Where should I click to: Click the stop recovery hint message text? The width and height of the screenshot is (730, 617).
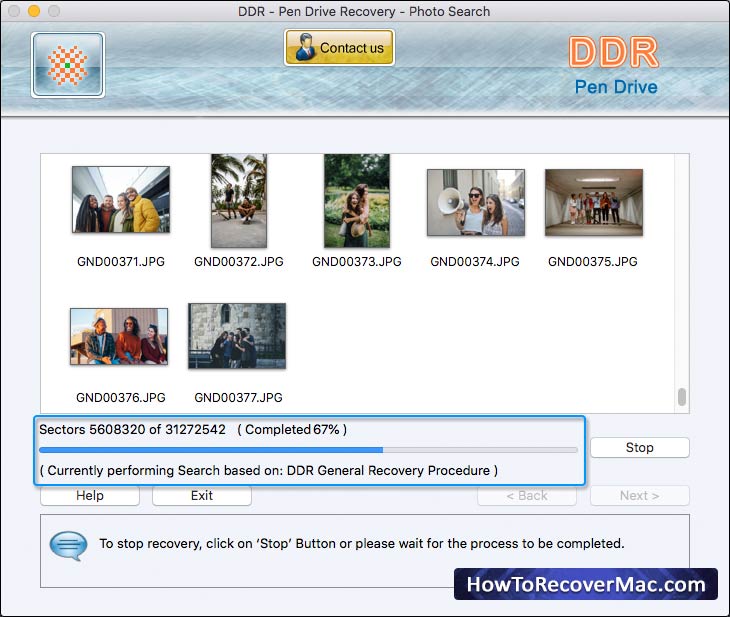362,543
